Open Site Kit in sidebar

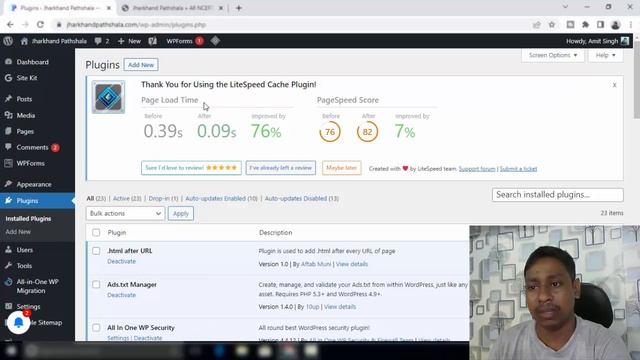pos(27,78)
